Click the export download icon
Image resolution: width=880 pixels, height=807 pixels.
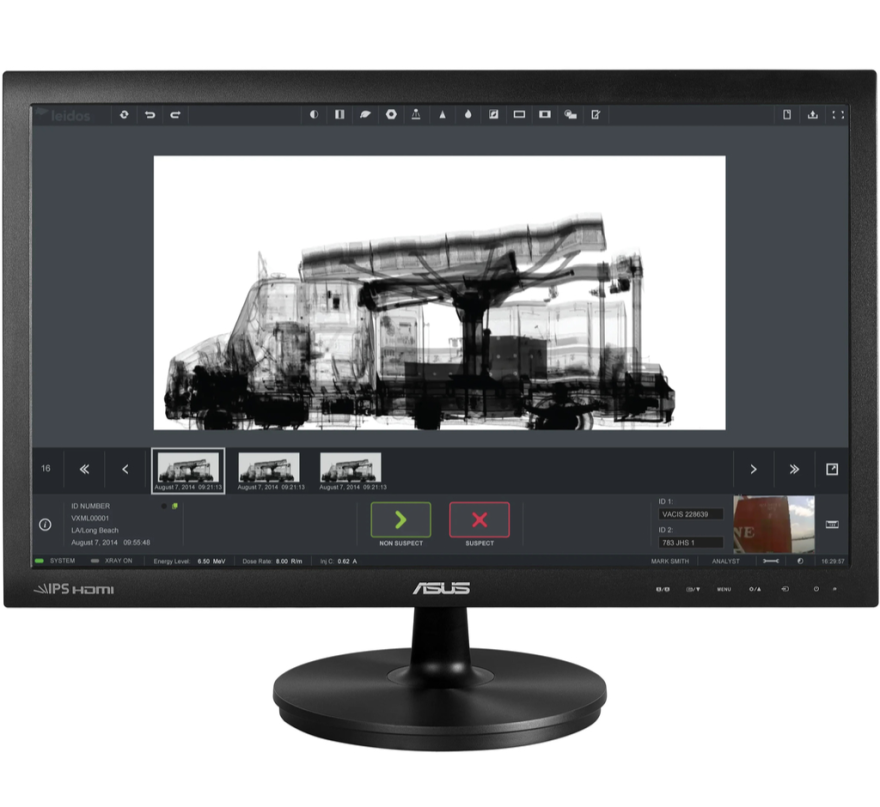tap(812, 115)
